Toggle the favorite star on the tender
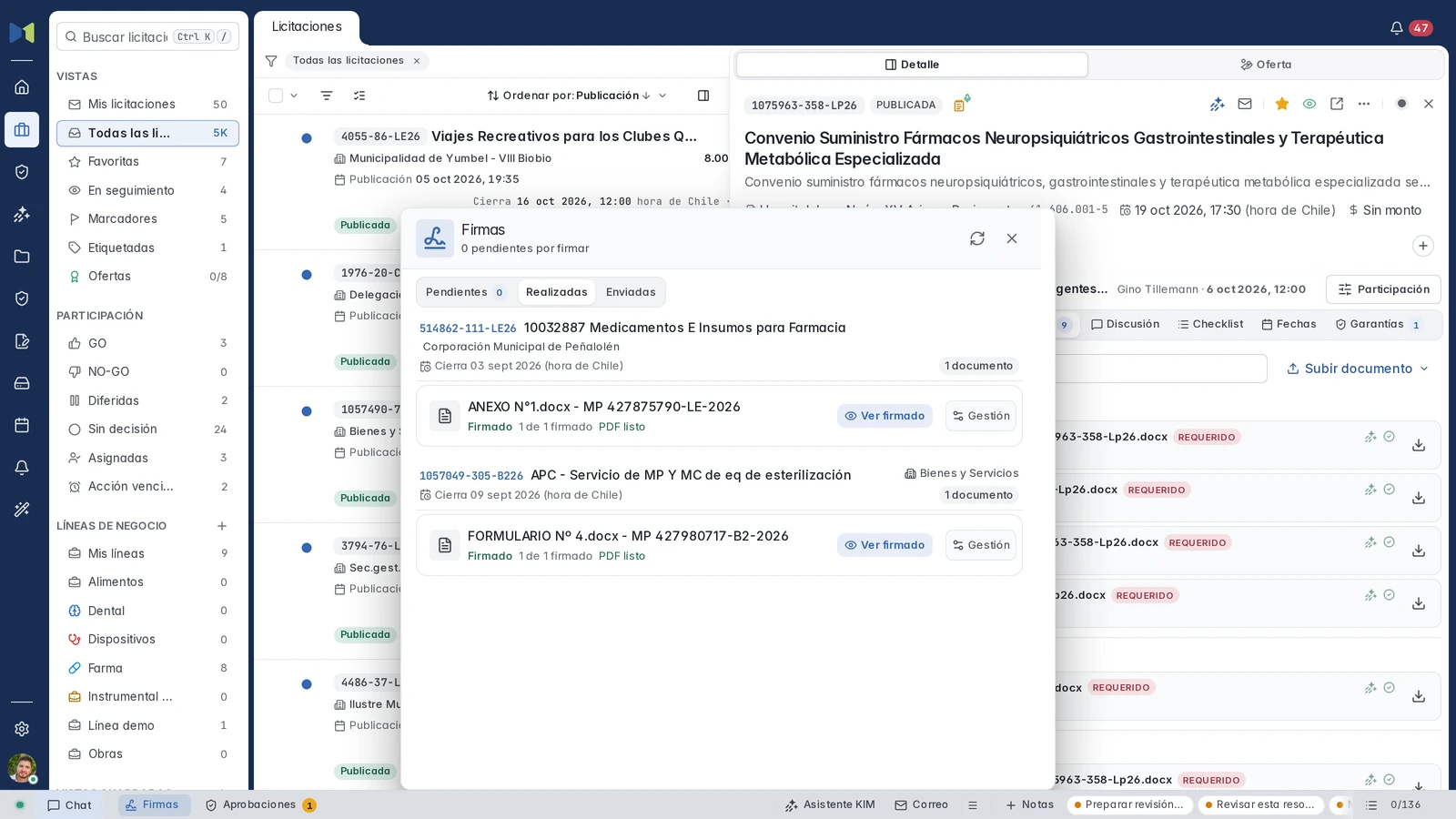The width and height of the screenshot is (1456, 819). click(1282, 104)
